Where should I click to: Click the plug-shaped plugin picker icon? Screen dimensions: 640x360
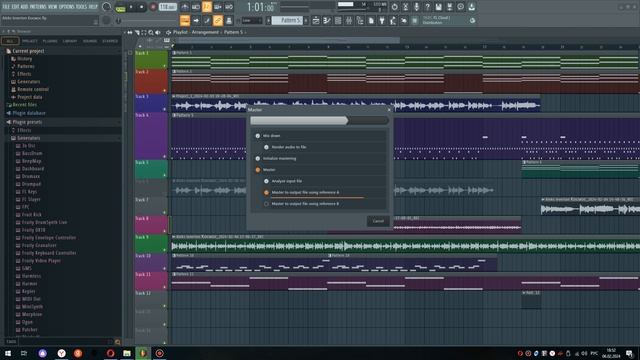[x=382, y=20]
